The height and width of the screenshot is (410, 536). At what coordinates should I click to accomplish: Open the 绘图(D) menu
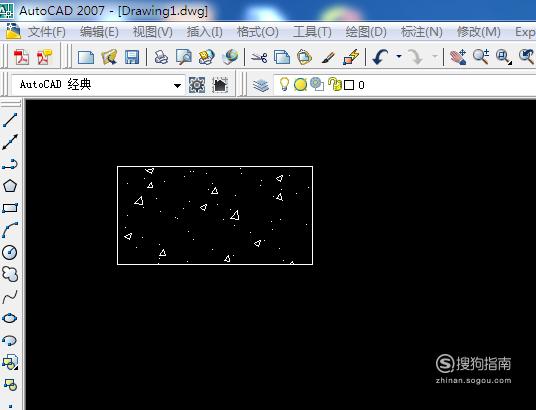[366, 32]
